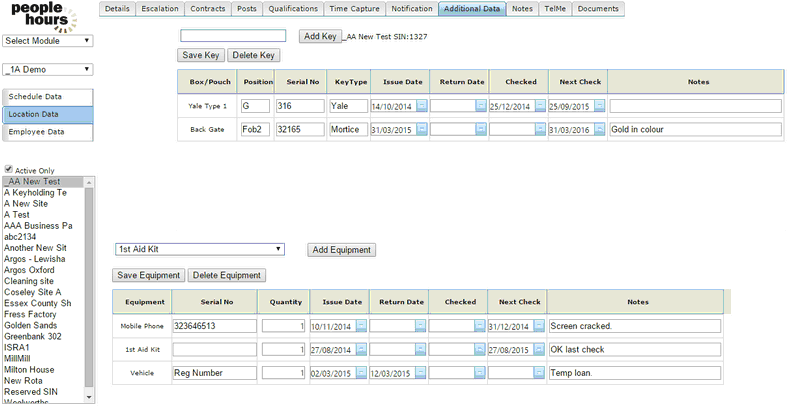Open the Select Module dropdown
Viewport: 791px width, 406px height.
tap(48, 41)
